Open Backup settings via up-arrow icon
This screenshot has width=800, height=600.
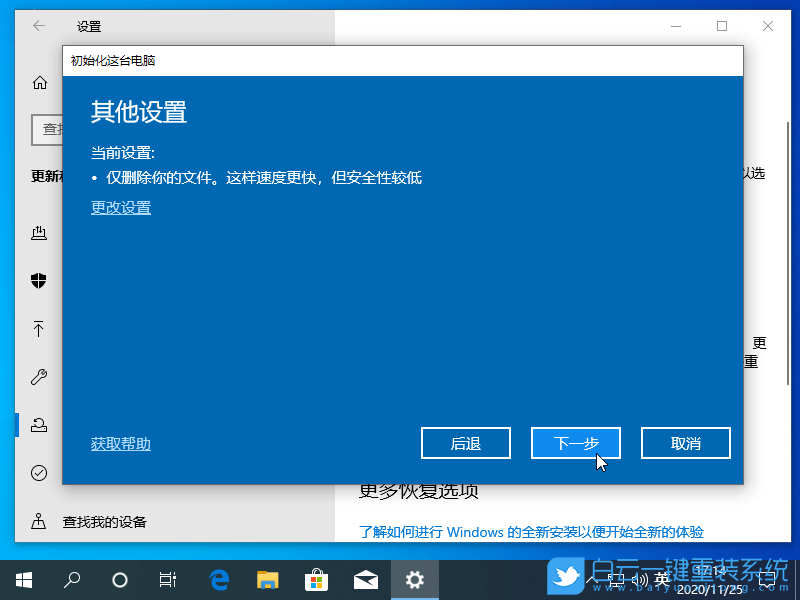[39, 329]
